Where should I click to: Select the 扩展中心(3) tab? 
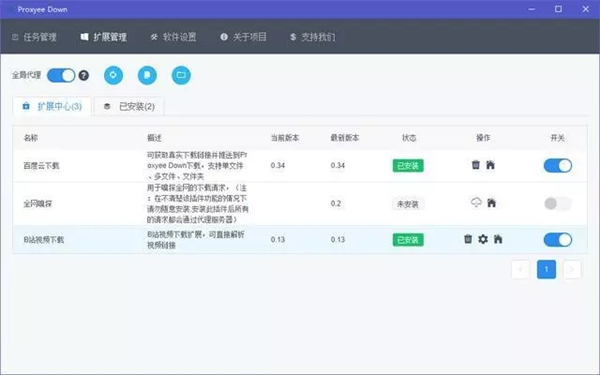[x=52, y=106]
